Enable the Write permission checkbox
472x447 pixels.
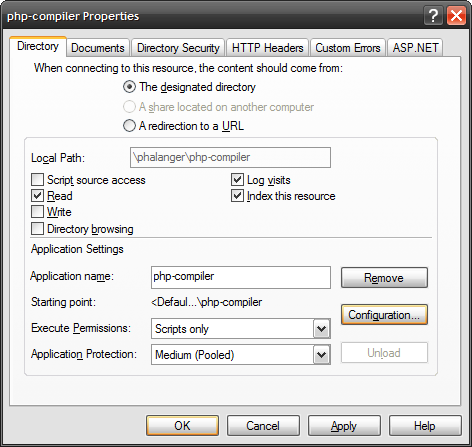pyautogui.click(x=37, y=212)
